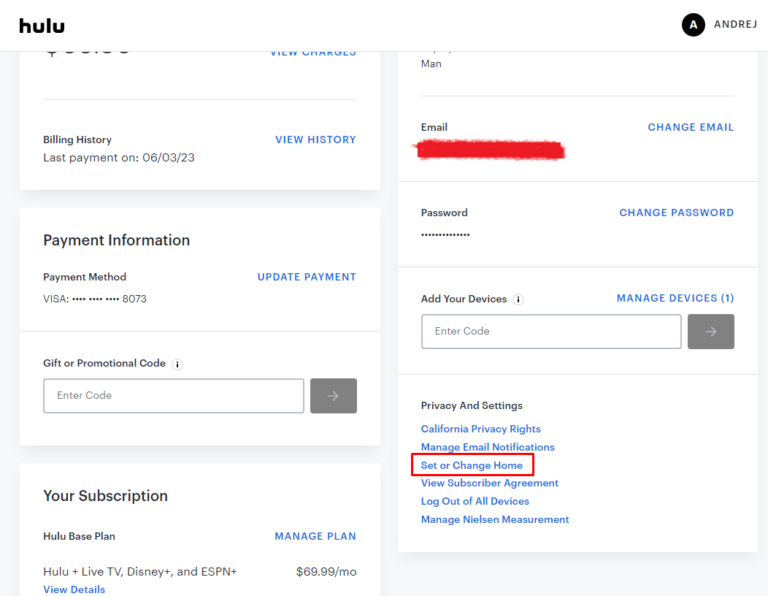Open Manage Nielsen Measurement
The width and height of the screenshot is (768, 596).
(495, 520)
